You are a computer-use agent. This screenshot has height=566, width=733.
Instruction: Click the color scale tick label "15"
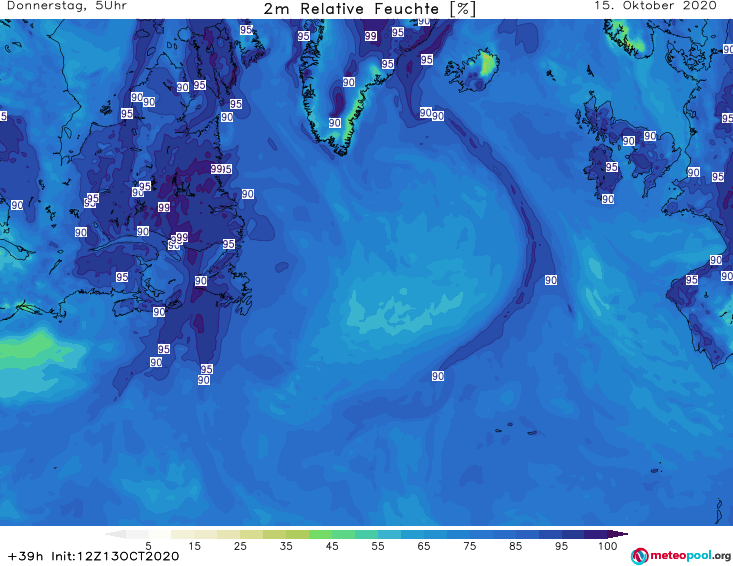pos(194,546)
